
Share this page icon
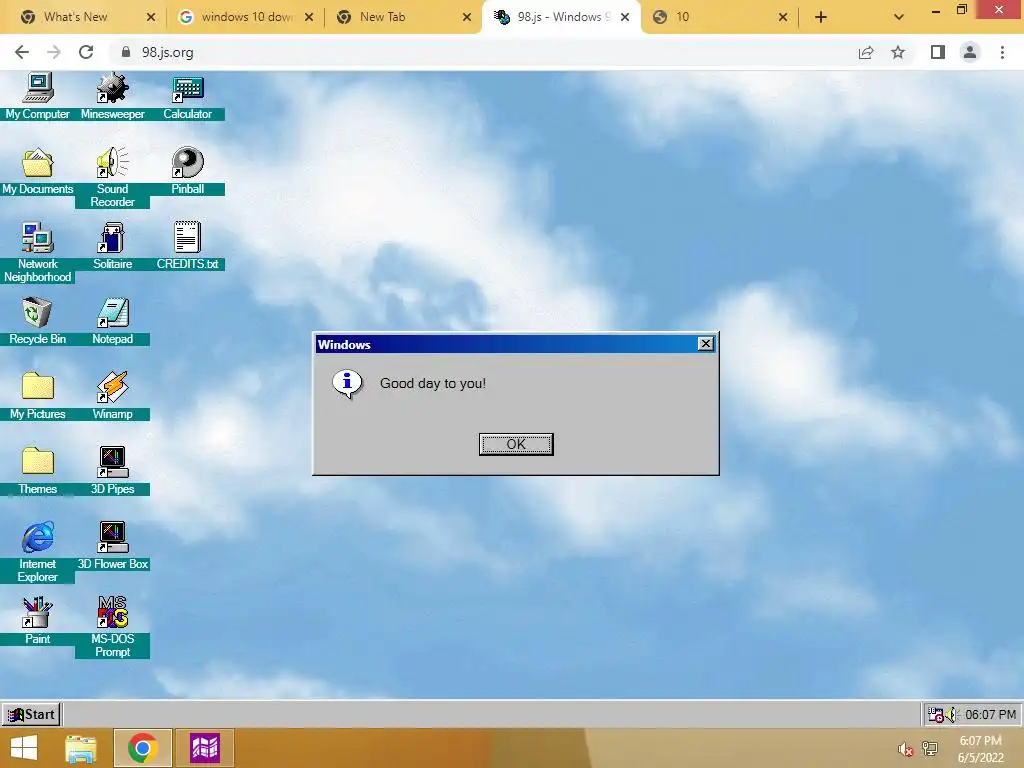coord(866,52)
